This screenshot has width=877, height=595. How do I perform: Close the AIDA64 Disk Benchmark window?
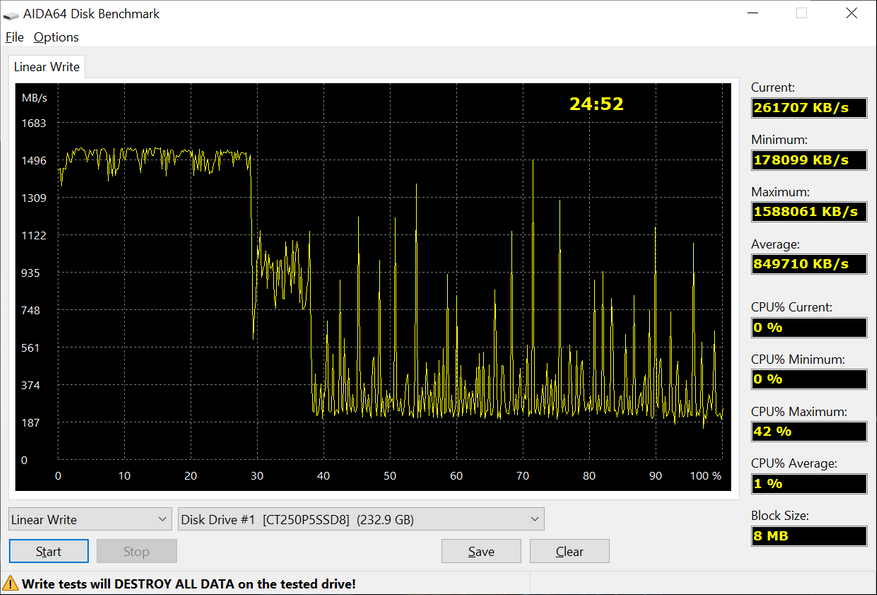coord(850,14)
